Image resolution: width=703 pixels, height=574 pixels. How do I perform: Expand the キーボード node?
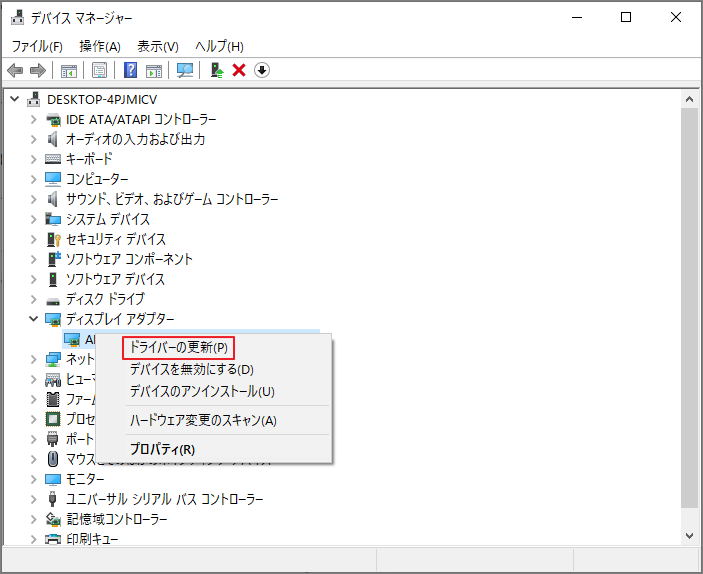click(34, 159)
